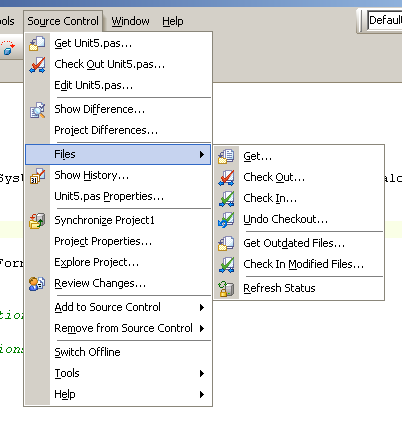Viewport: 402px width, 429px height.
Task: Click the Check Out Unit5.pas red checkmark icon
Action: point(37,64)
